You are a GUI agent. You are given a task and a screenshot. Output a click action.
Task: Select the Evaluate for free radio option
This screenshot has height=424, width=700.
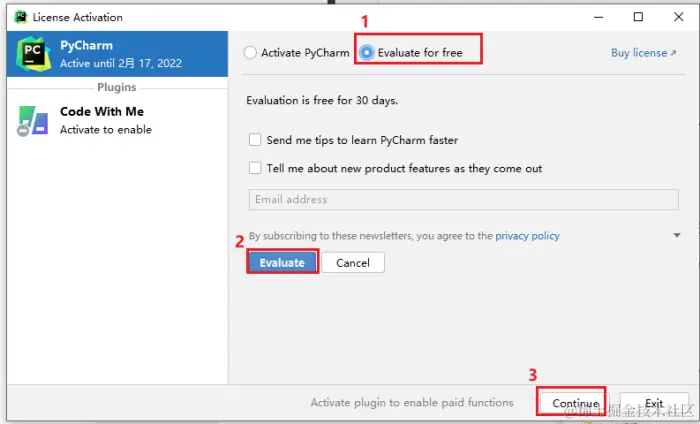(367, 53)
